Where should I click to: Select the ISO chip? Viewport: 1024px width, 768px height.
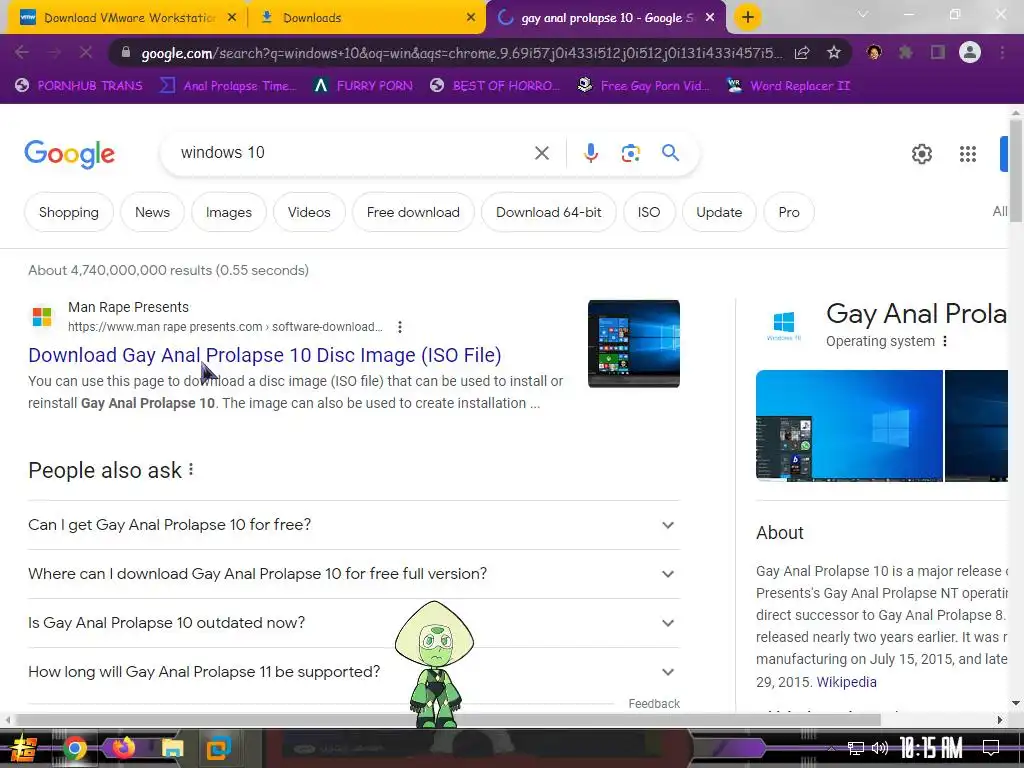[648, 212]
